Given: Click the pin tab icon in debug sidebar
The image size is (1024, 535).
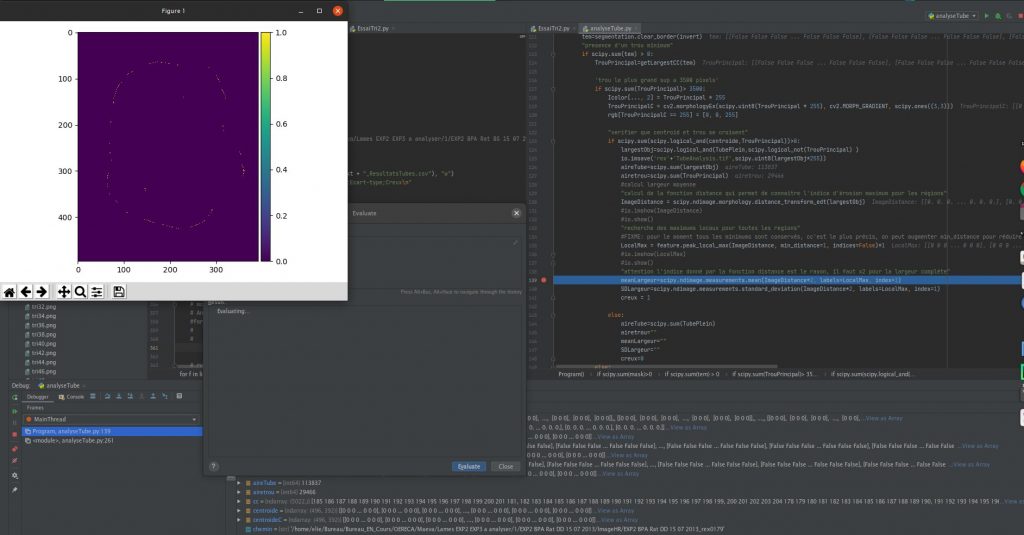Looking at the screenshot, I should (14, 489).
